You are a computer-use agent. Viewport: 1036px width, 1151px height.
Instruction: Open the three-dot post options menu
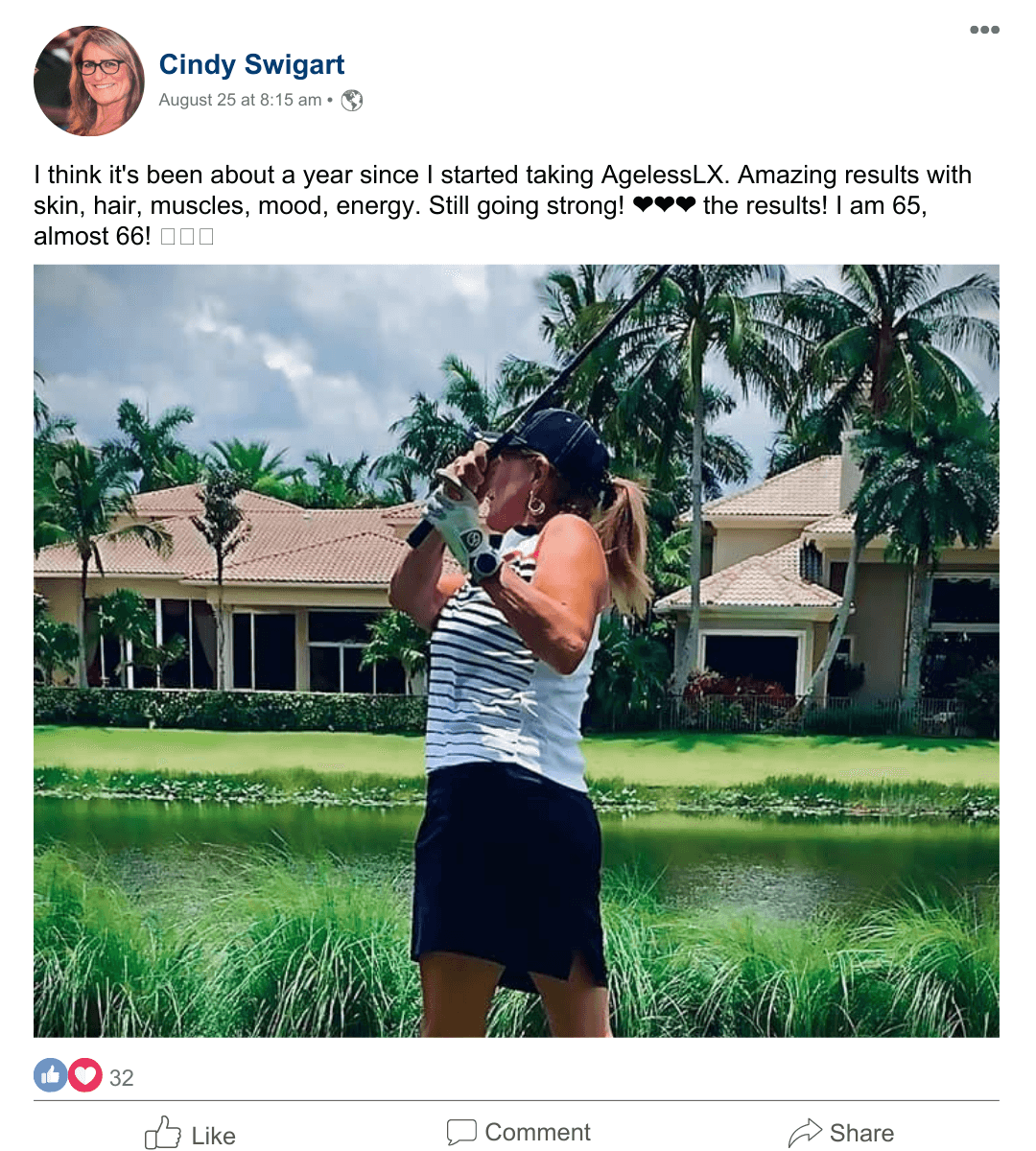point(984,30)
